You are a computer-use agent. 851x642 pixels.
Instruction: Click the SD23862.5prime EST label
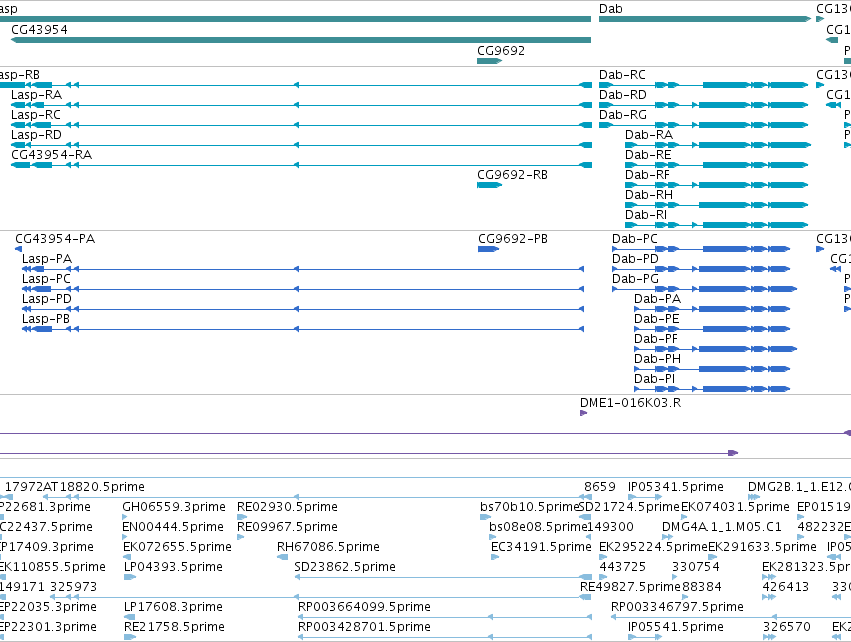345,568
